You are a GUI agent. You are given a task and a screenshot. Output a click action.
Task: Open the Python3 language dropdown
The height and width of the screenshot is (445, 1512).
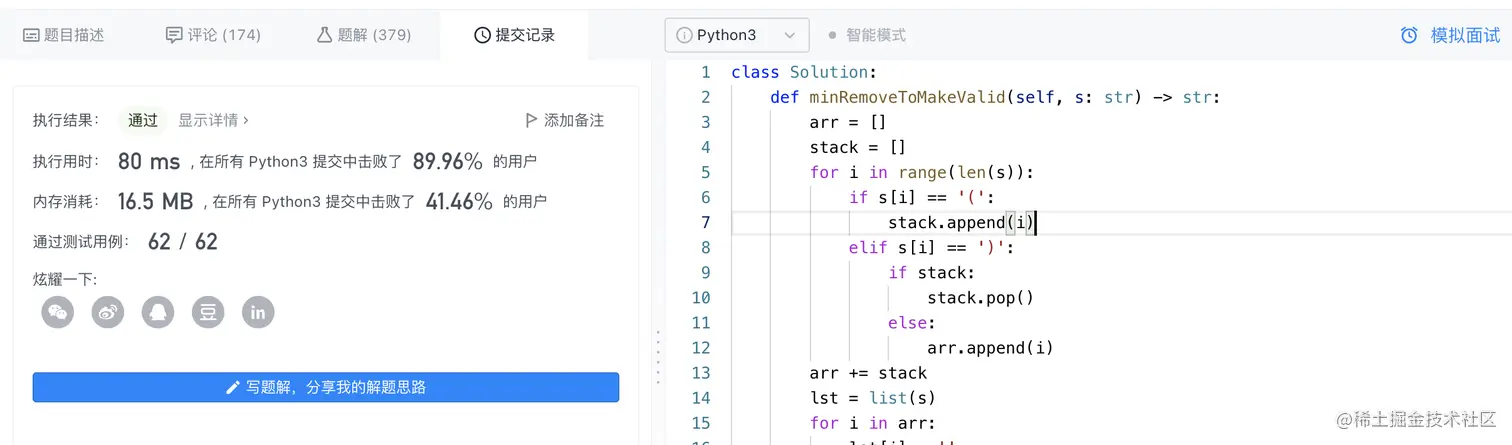click(737, 35)
